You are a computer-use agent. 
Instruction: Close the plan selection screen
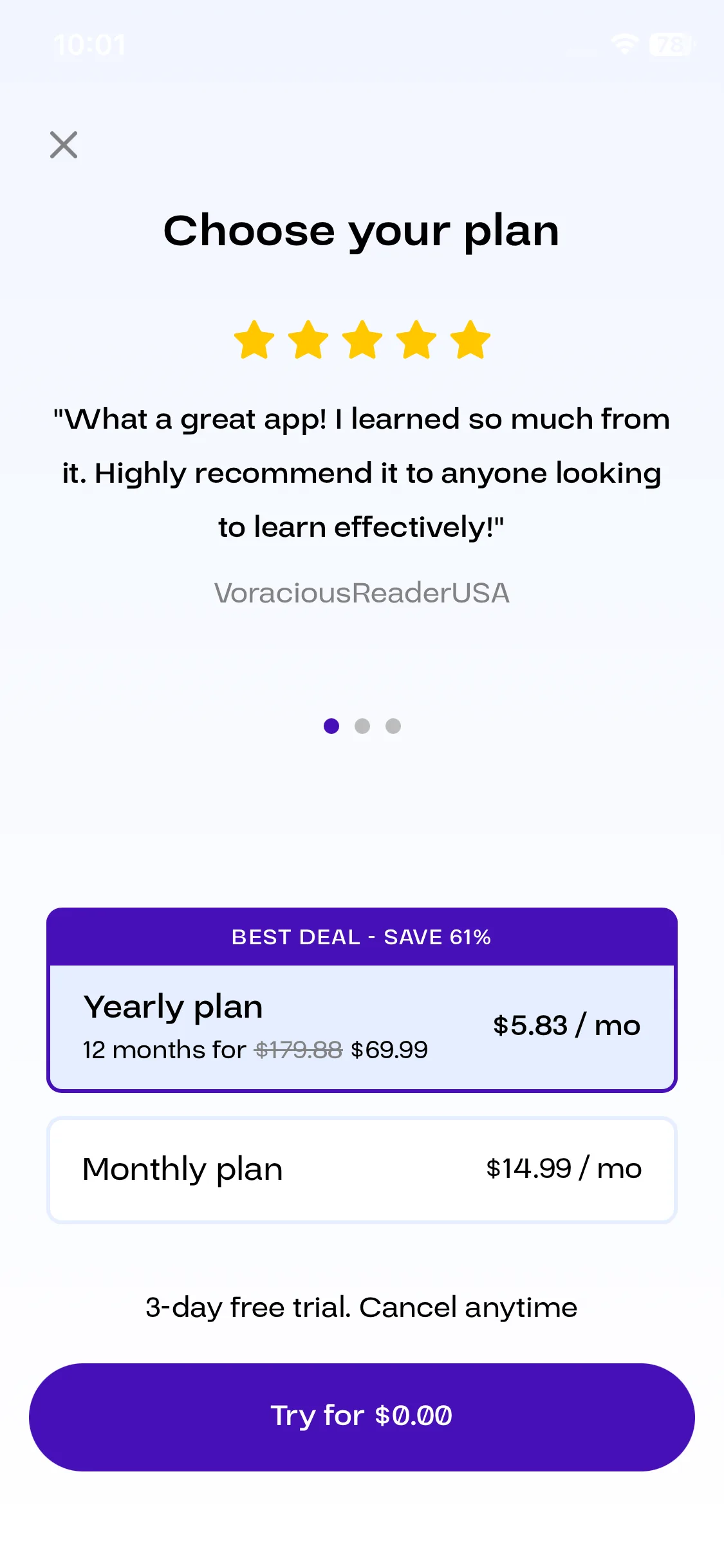coord(64,145)
